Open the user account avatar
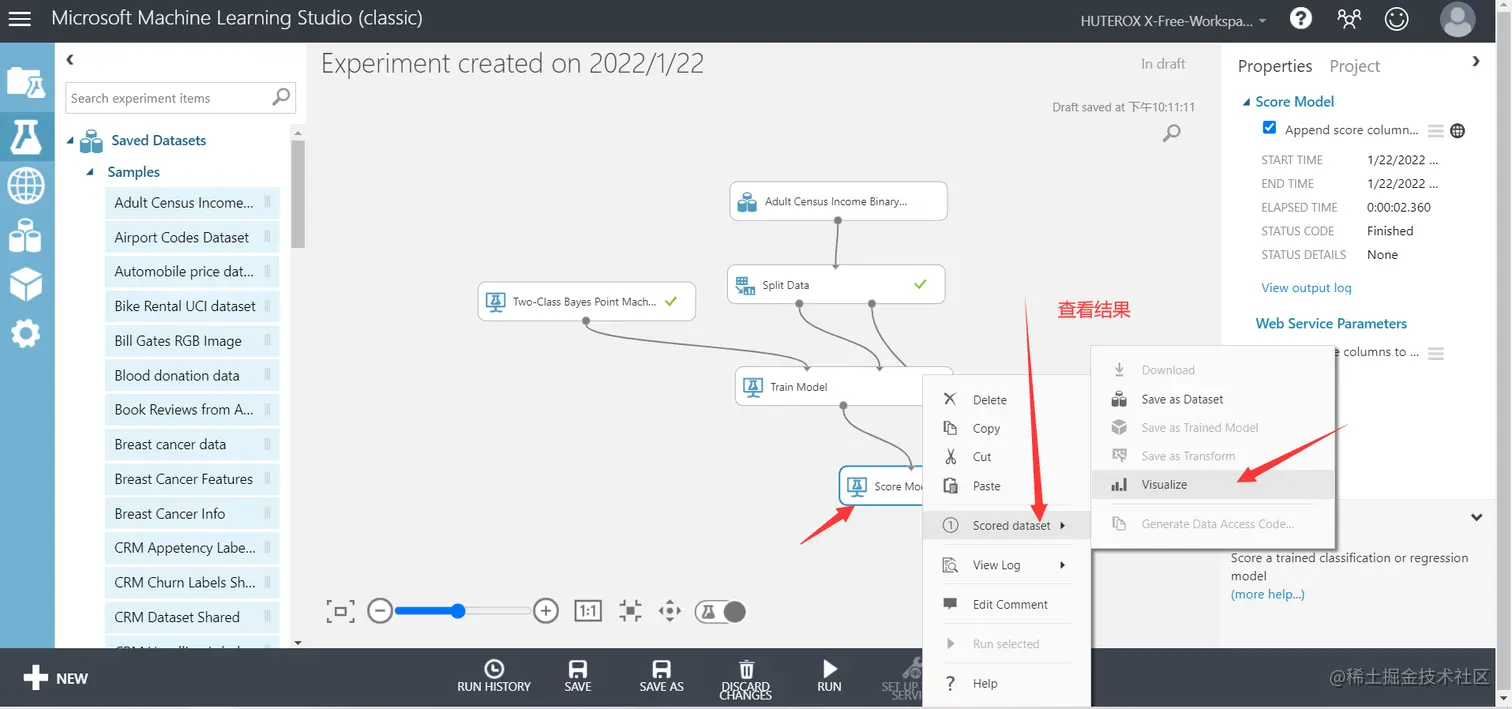 pyautogui.click(x=1457, y=19)
